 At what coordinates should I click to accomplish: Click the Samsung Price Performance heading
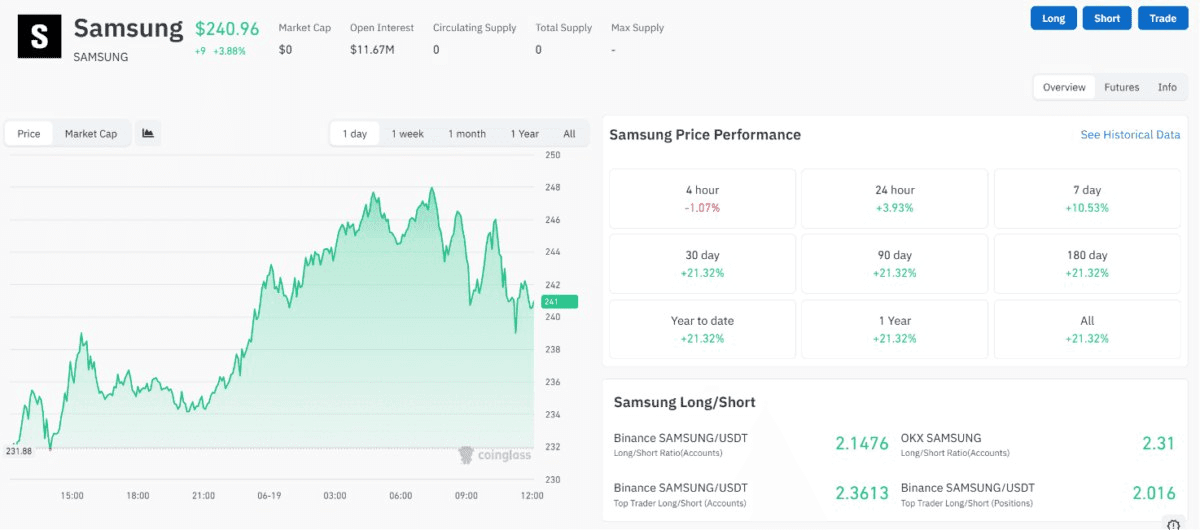click(705, 135)
